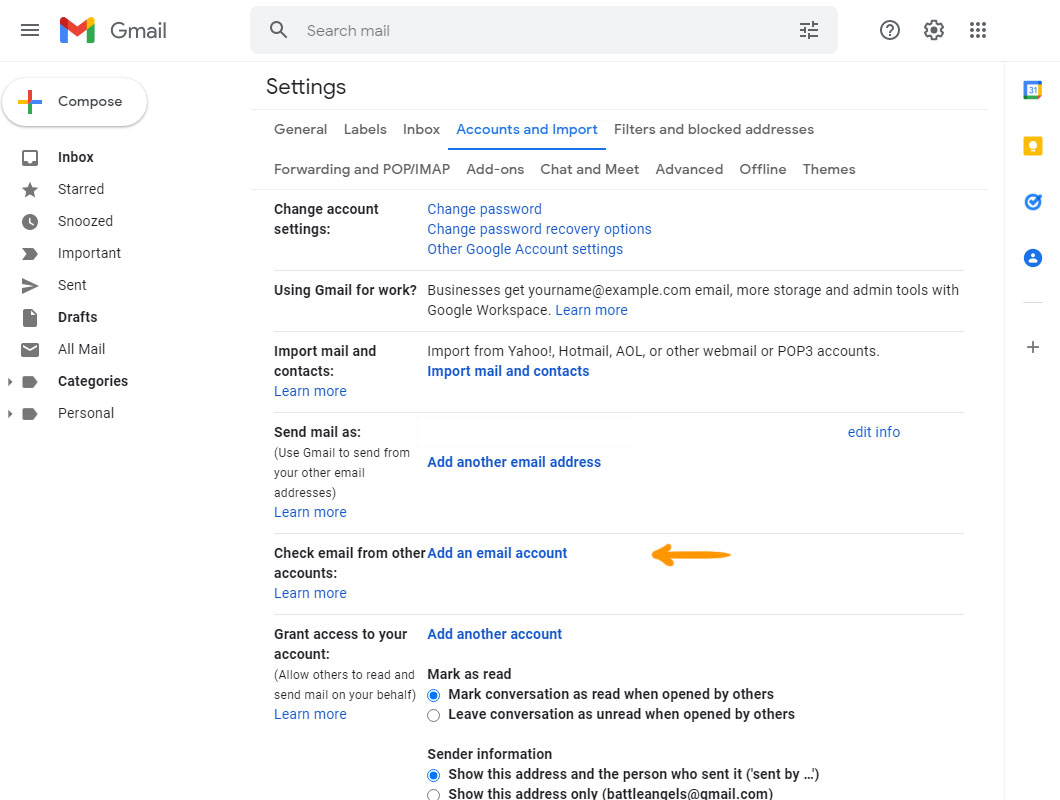
Task: Open the Inbox folder label
Action: pos(76,157)
